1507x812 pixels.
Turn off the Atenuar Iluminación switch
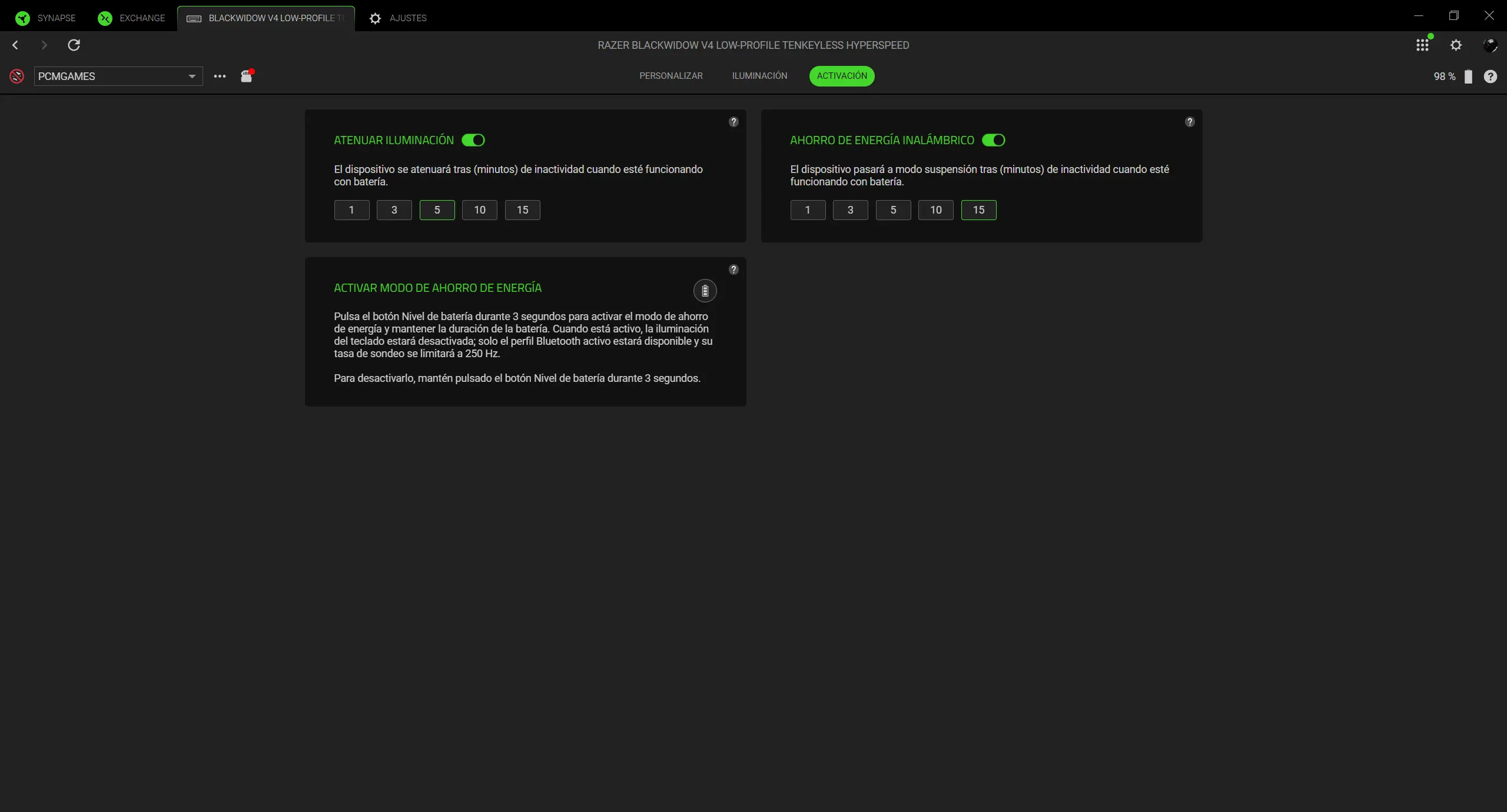point(473,140)
